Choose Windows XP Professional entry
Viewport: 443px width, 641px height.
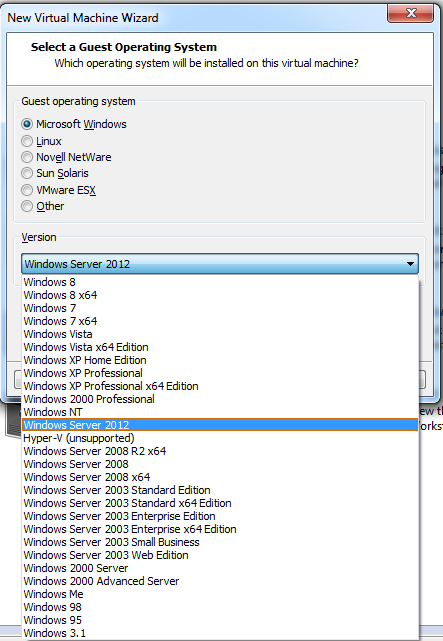(220, 373)
